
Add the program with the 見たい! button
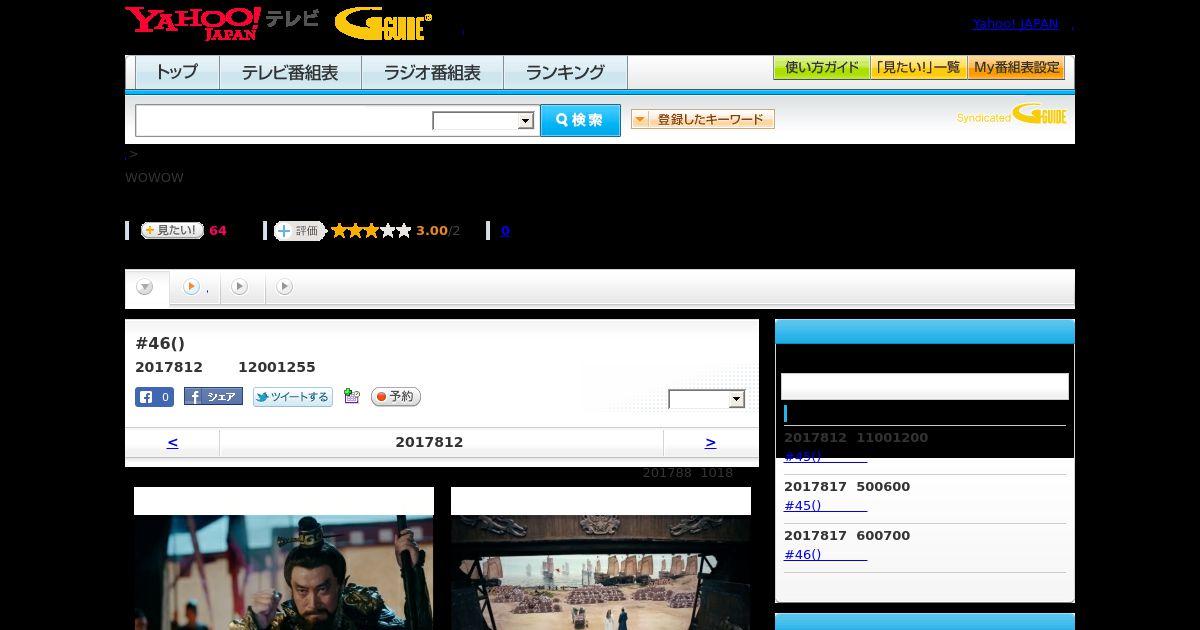(x=172, y=230)
